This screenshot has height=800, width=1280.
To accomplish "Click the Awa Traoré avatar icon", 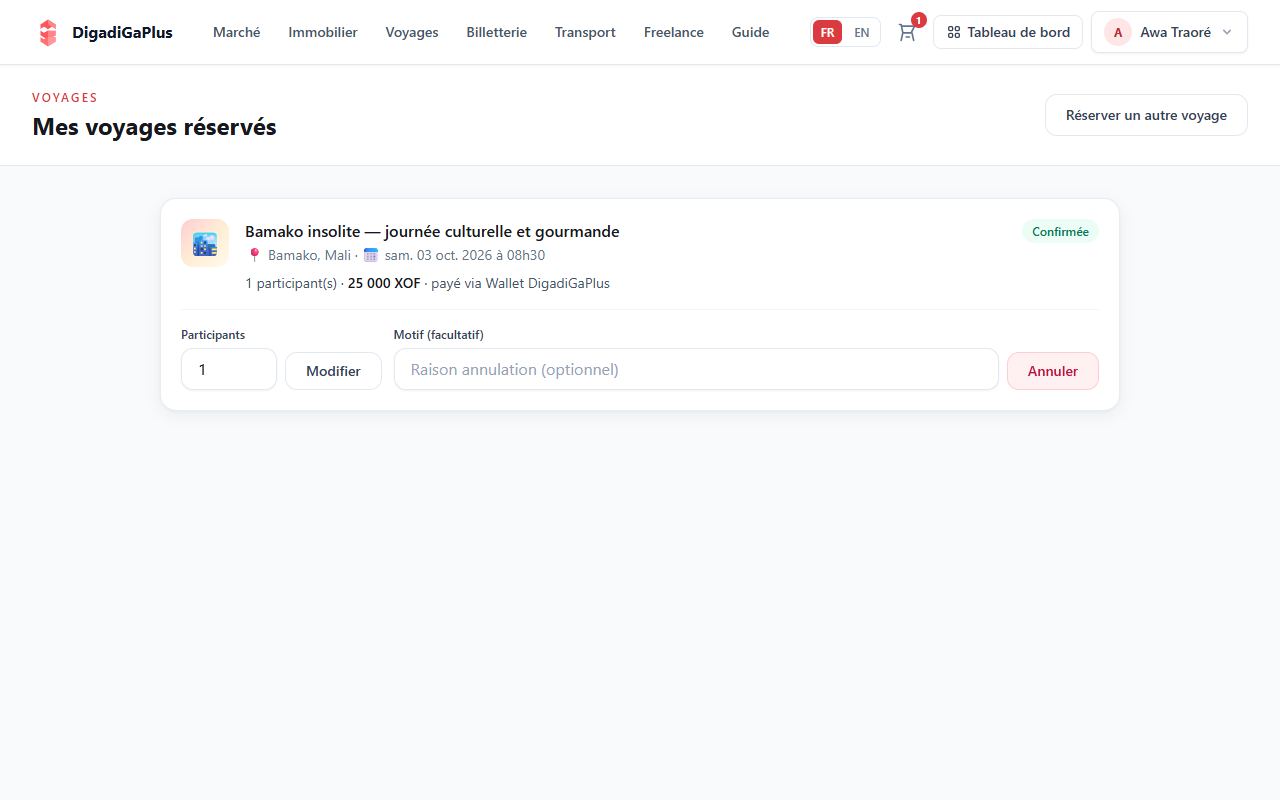I will click(1118, 32).
